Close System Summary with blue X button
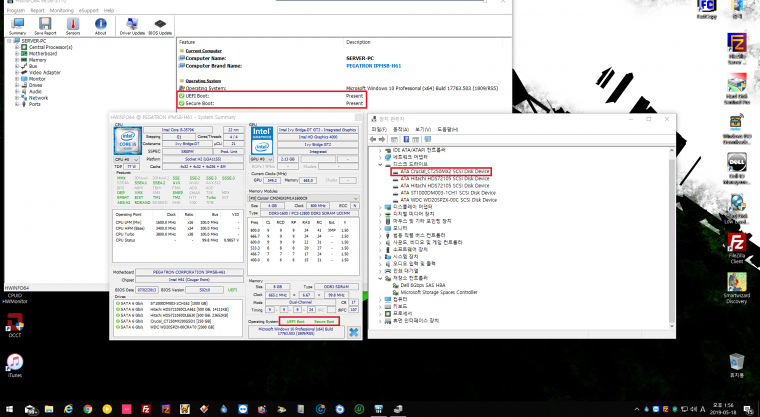 coord(354,332)
